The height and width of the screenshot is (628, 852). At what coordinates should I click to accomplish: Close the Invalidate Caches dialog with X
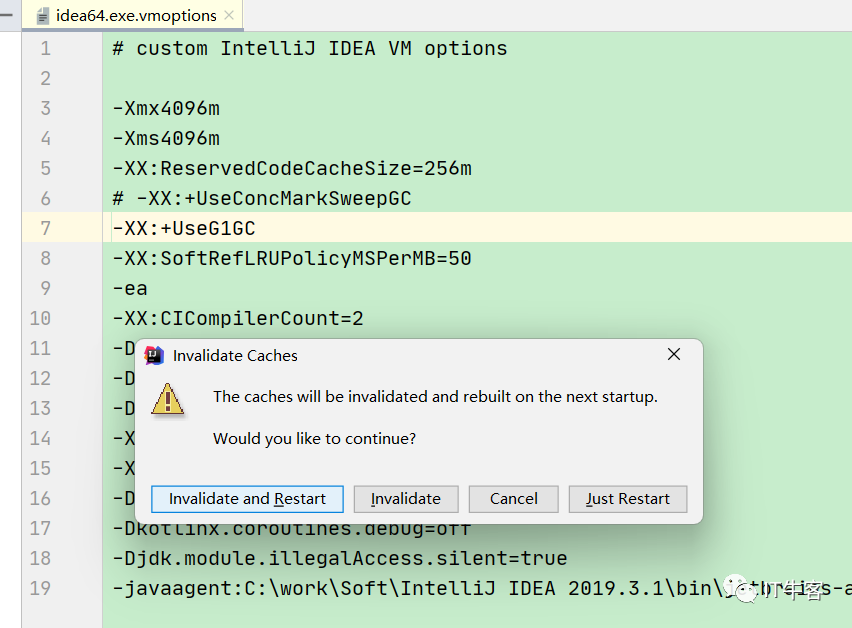(674, 355)
